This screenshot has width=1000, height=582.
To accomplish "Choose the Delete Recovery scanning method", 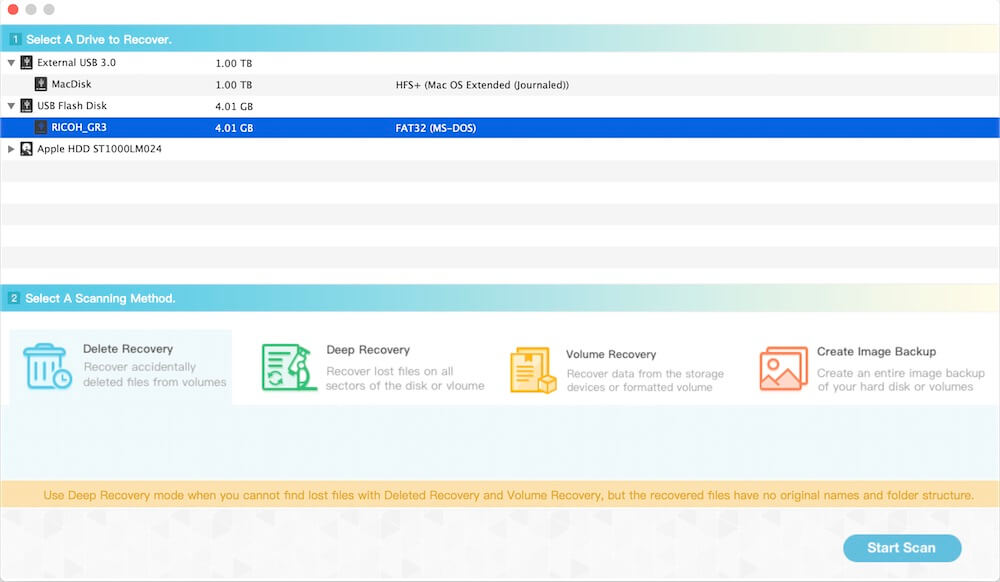I will pyautogui.click(x=121, y=367).
